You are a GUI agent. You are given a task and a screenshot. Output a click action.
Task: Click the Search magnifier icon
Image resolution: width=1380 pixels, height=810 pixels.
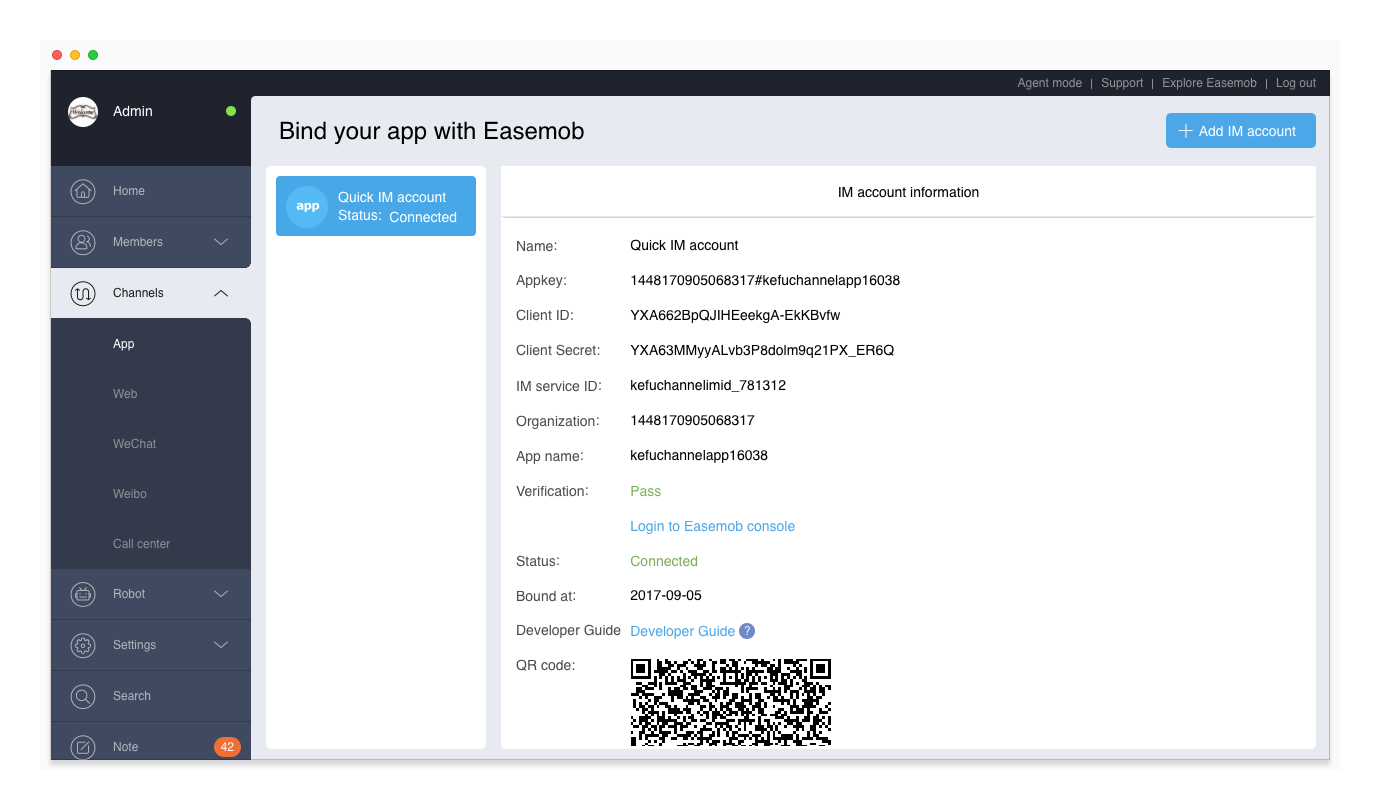pos(83,696)
